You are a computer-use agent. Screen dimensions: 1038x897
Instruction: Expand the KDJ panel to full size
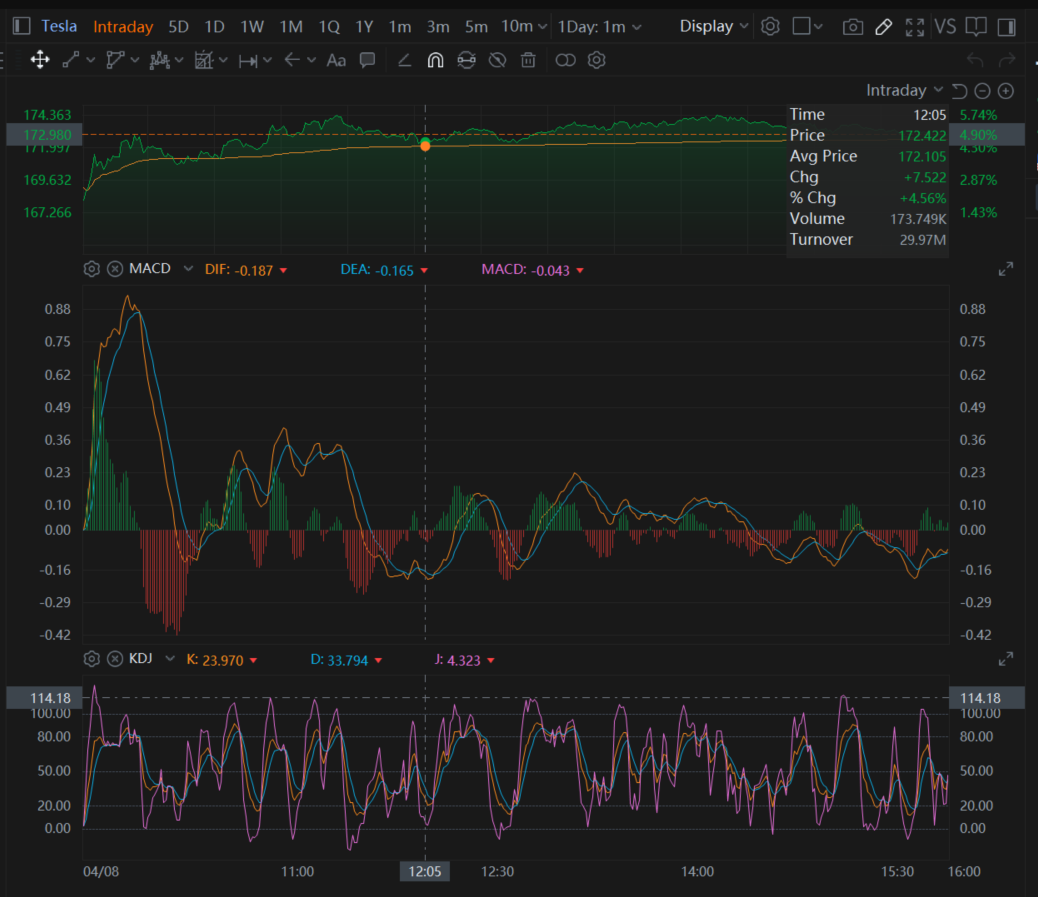(1006, 659)
